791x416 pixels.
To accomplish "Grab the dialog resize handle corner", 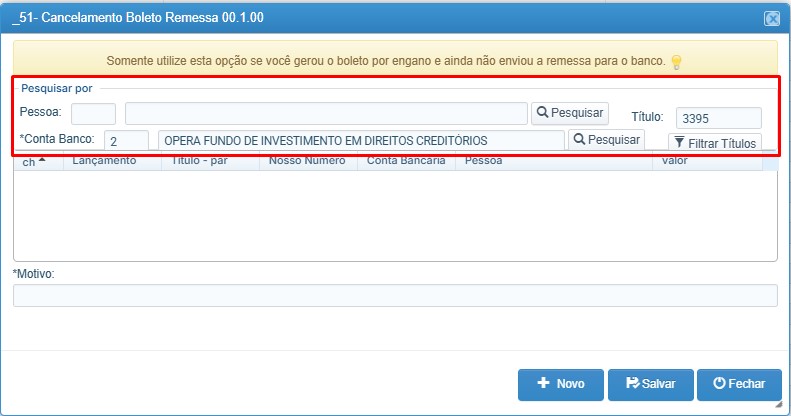I will pyautogui.click(x=779, y=404).
